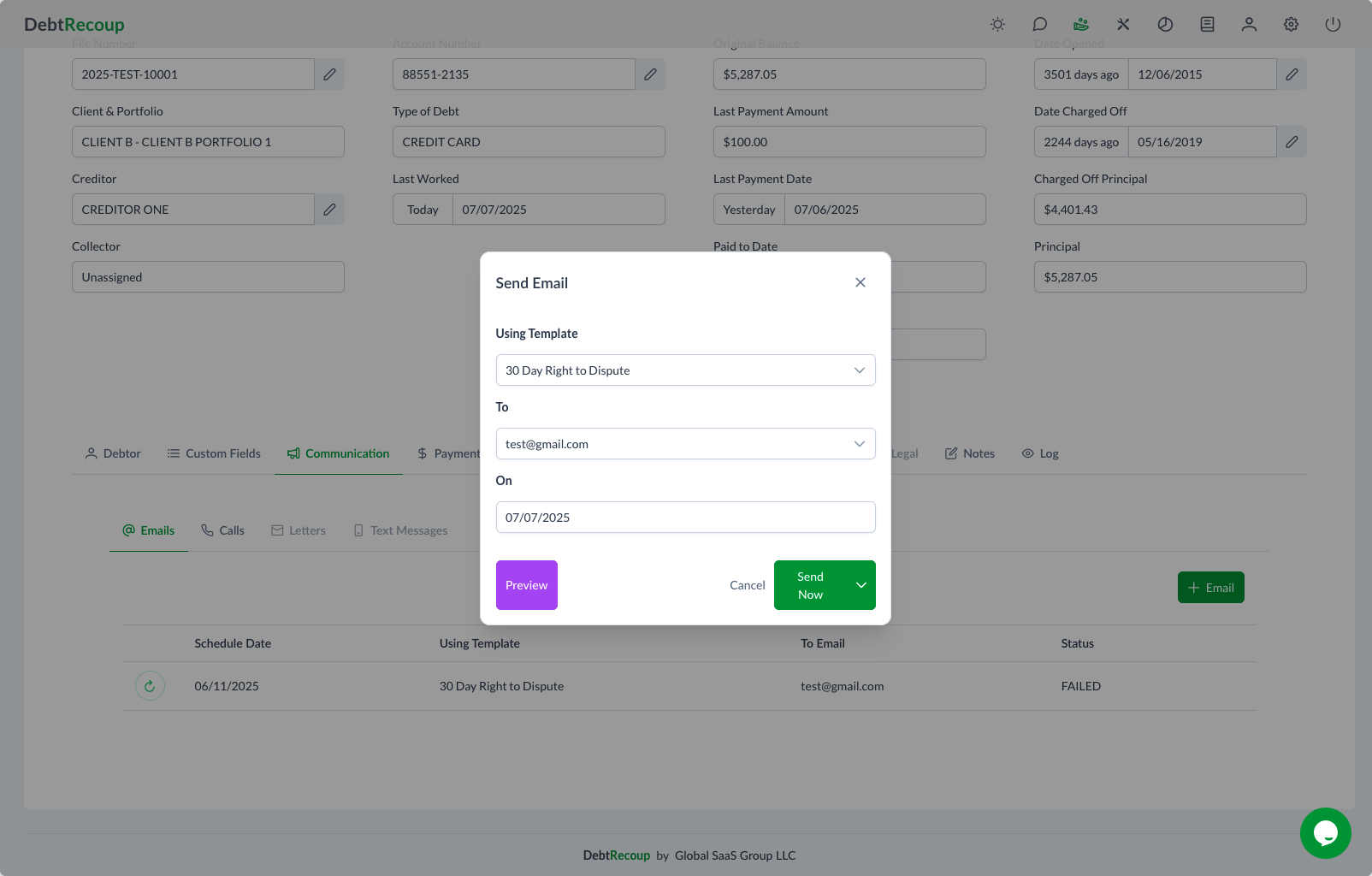Click the purple Preview button
The height and width of the screenshot is (876, 1372).
coord(526,585)
